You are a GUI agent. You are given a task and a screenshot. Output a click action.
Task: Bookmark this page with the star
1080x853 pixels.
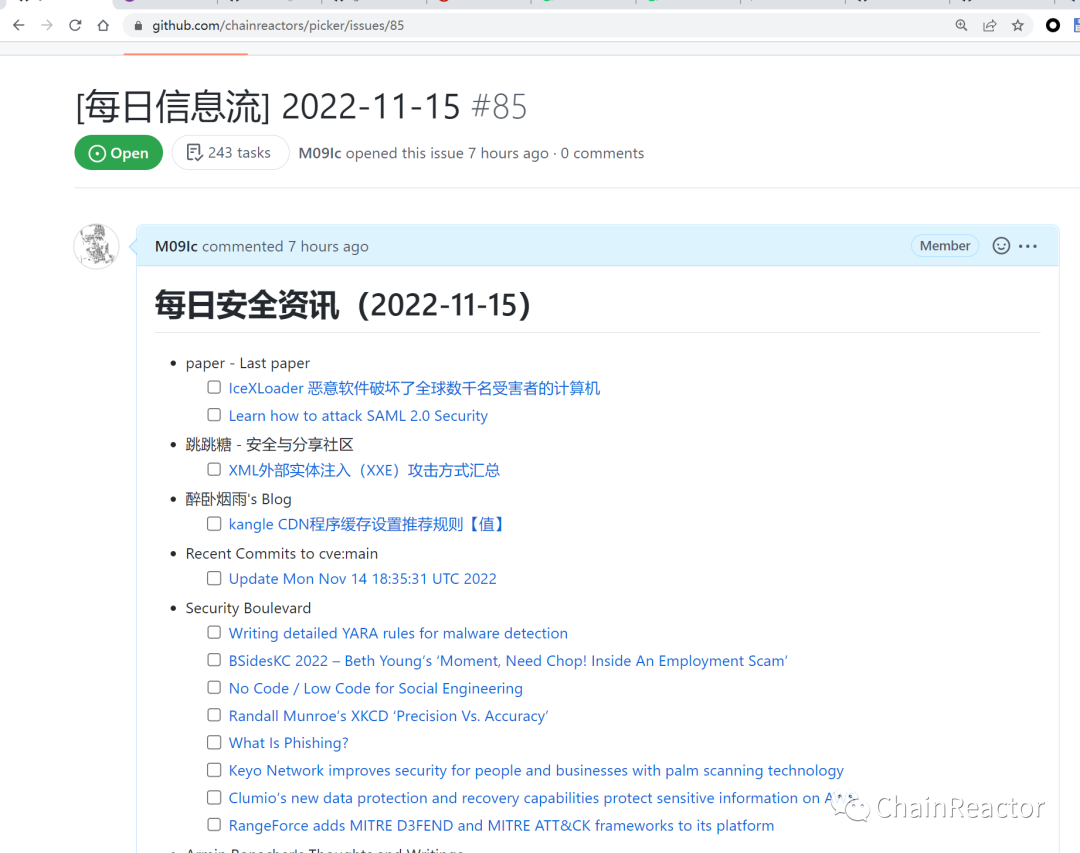pos(1018,25)
